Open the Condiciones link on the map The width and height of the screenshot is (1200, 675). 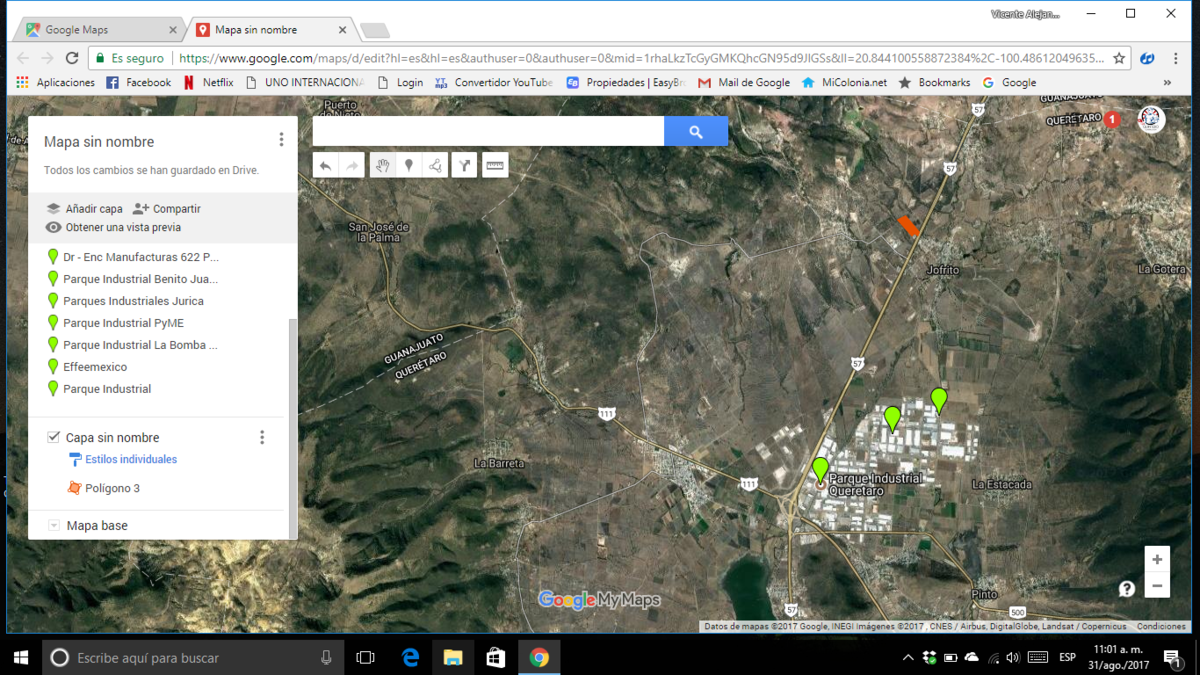click(x=1161, y=627)
